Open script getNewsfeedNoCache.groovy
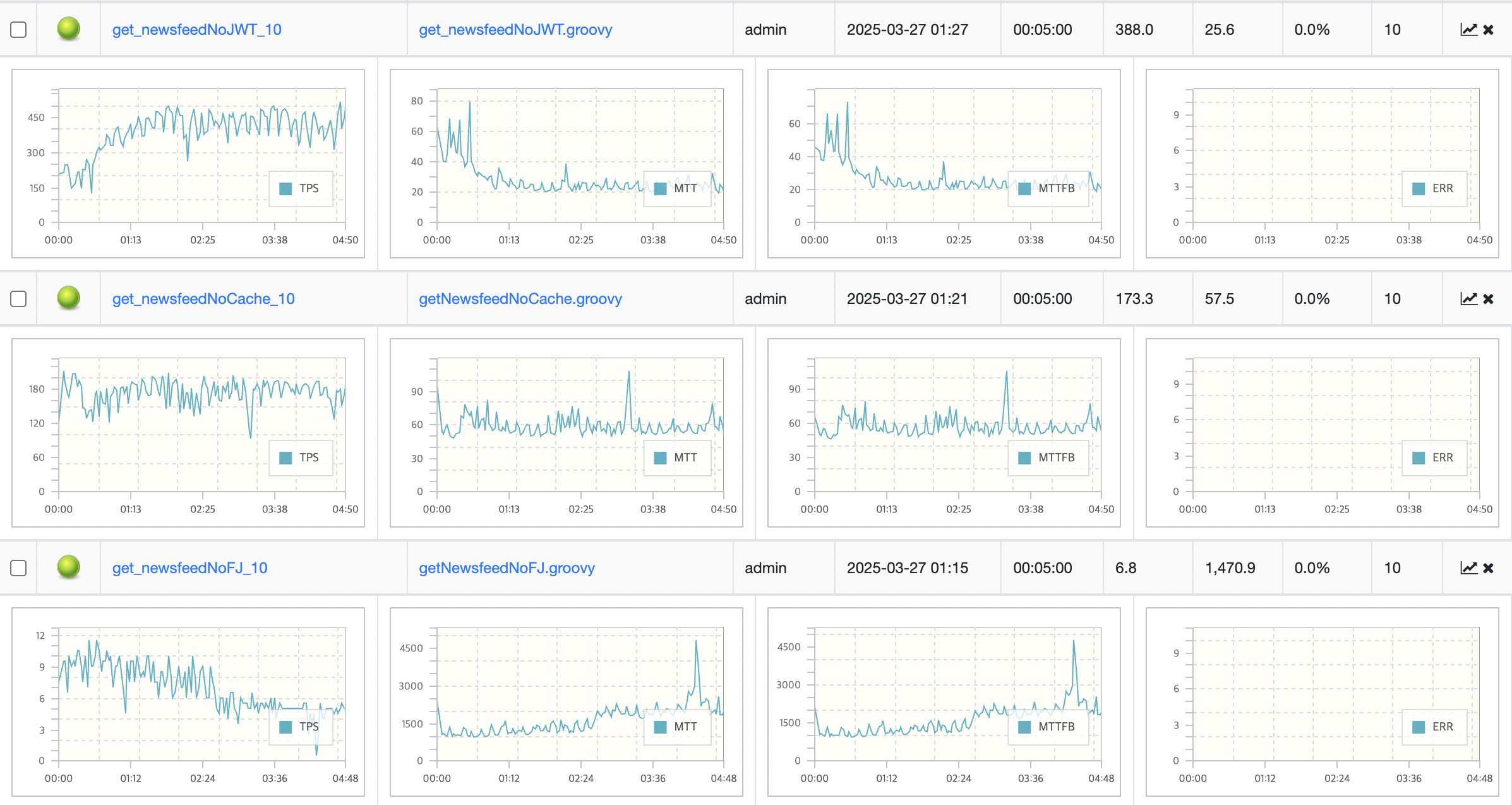Image resolution: width=1512 pixels, height=805 pixels. tap(520, 299)
